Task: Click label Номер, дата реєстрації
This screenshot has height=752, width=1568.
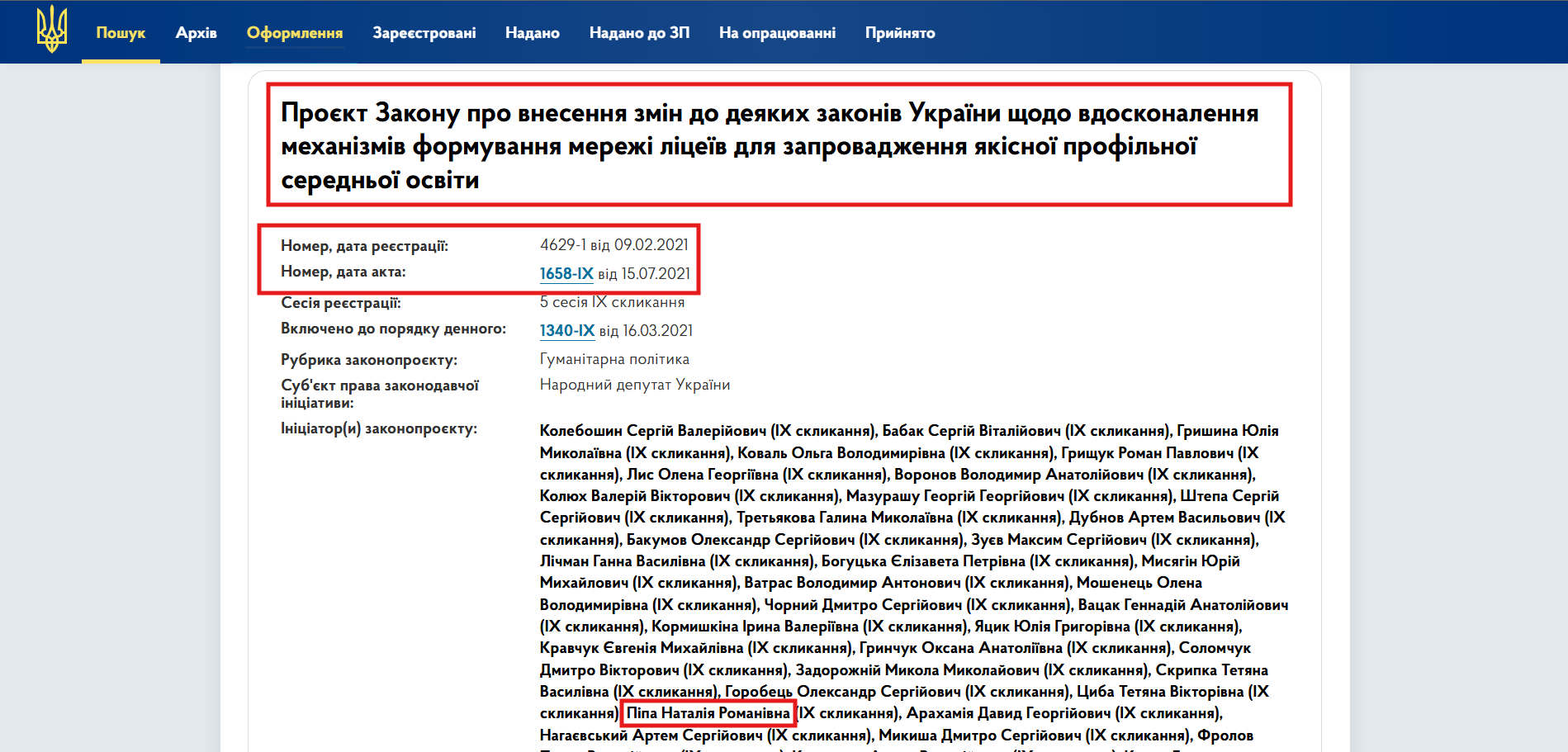Action: [x=364, y=246]
